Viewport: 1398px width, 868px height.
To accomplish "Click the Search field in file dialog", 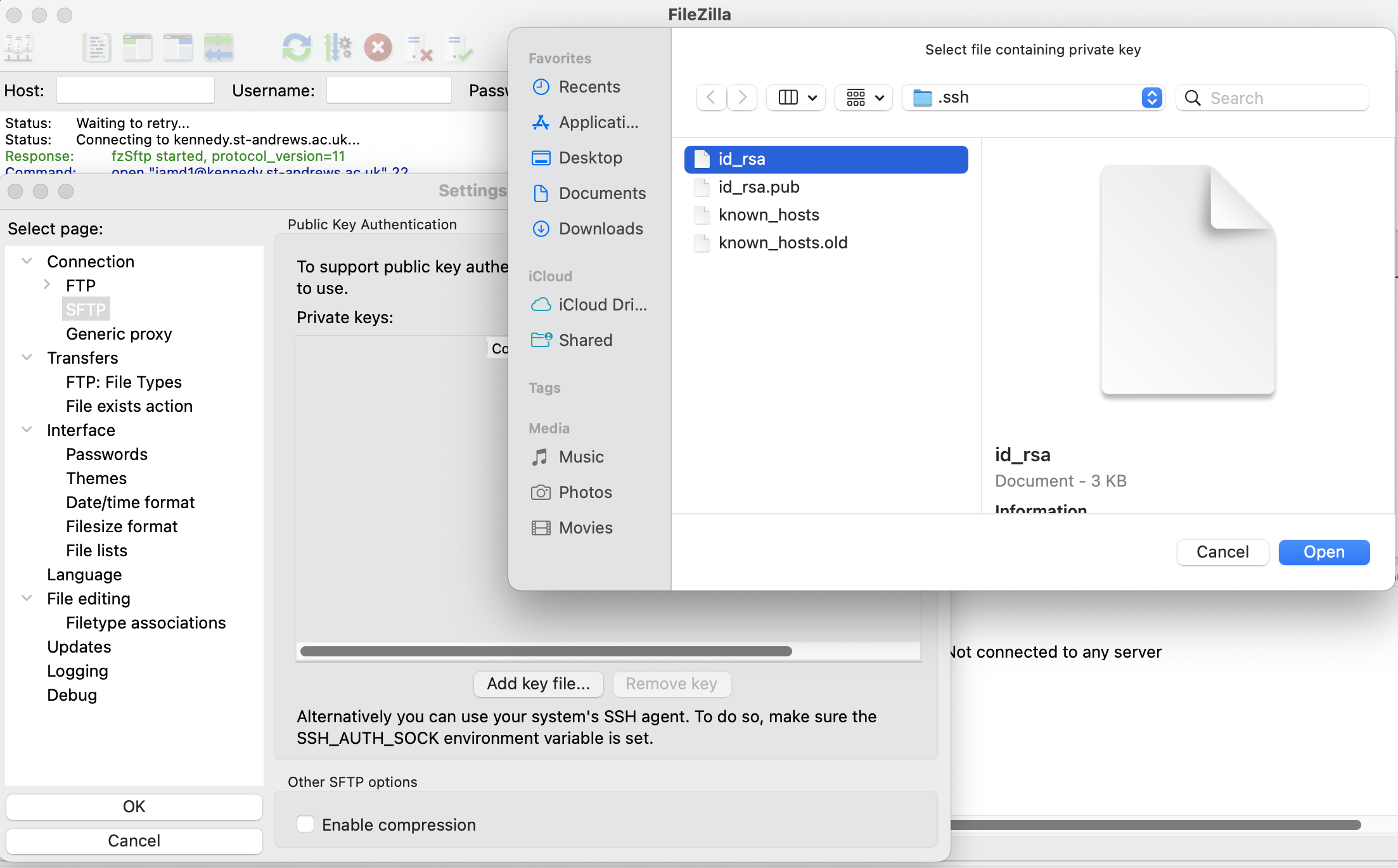I will 1273,98.
